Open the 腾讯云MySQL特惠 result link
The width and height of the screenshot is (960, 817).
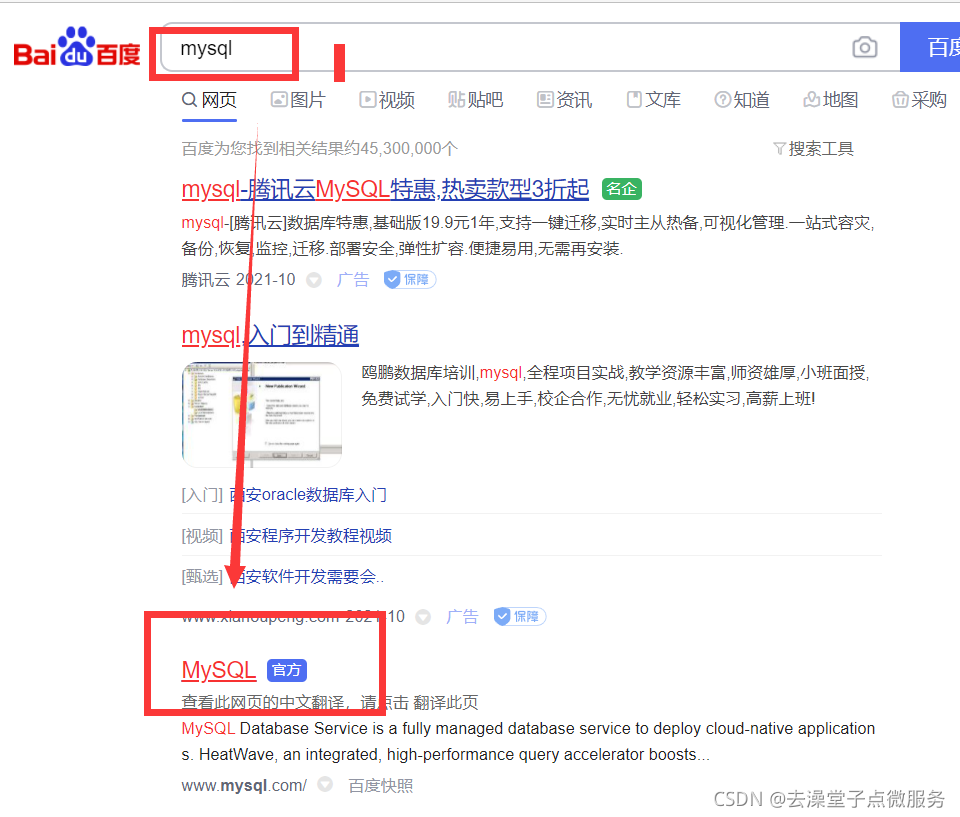pos(385,189)
